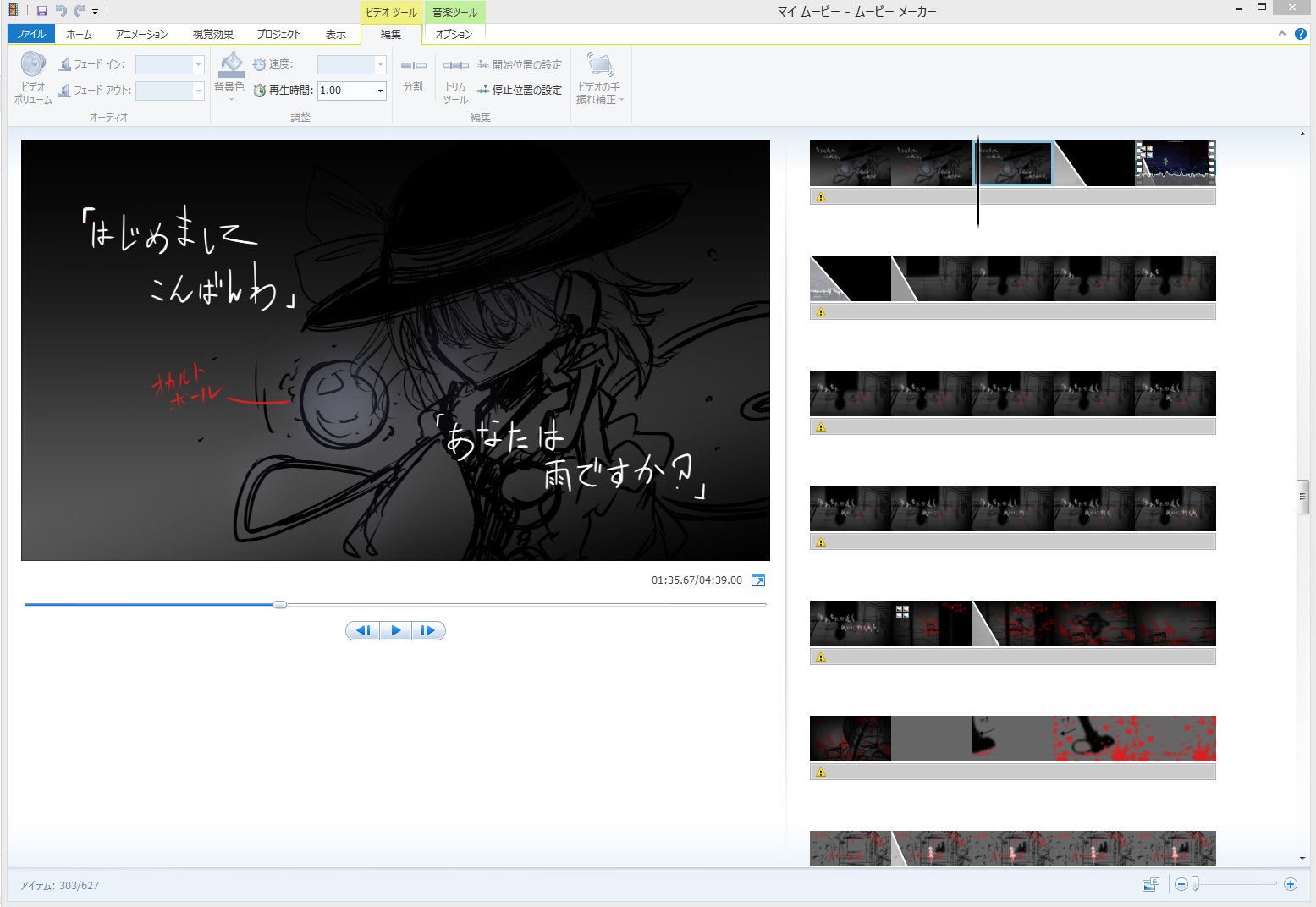Screen dimensions: 1316x907
Task: Click the storyboard scroll down arrow
Action: [x=1302, y=859]
